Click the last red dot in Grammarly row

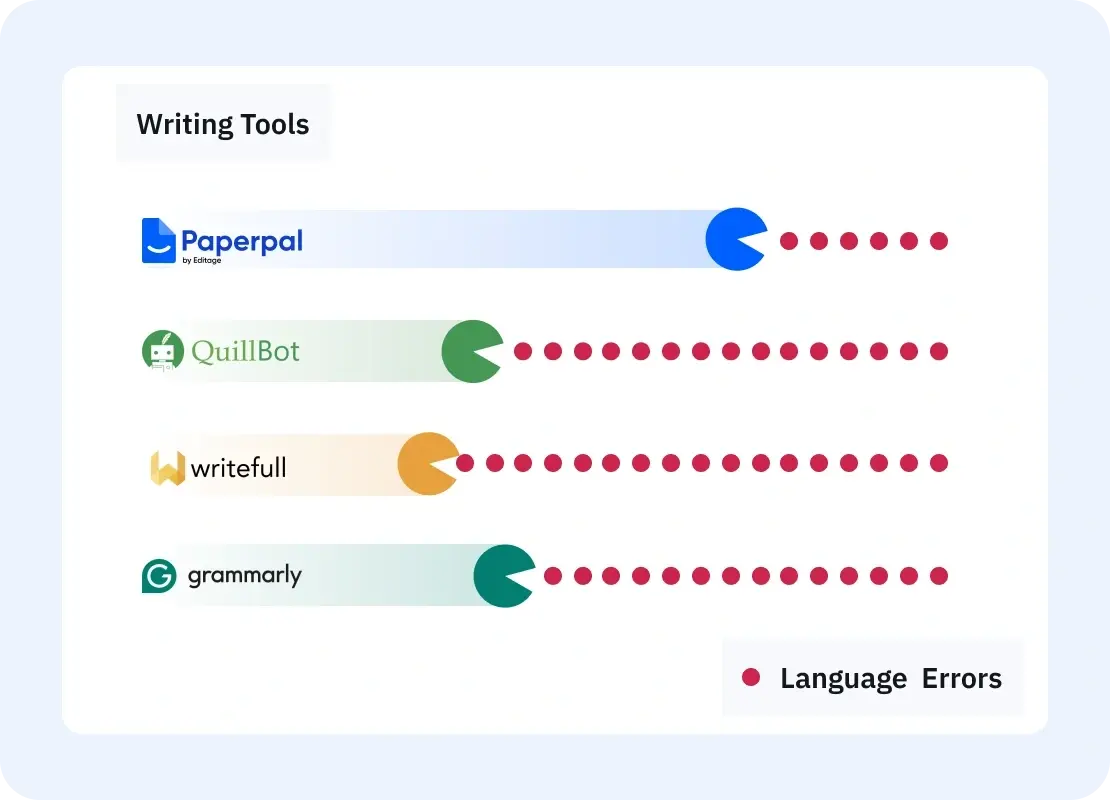pos(938,576)
